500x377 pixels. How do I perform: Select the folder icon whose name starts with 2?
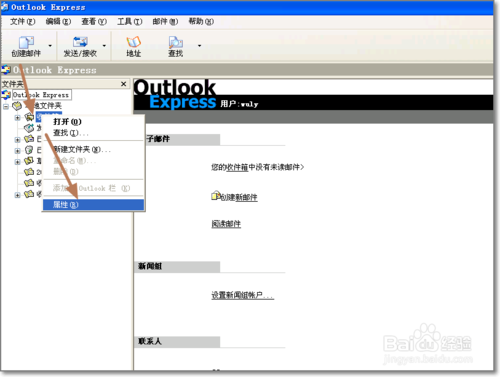point(29,172)
